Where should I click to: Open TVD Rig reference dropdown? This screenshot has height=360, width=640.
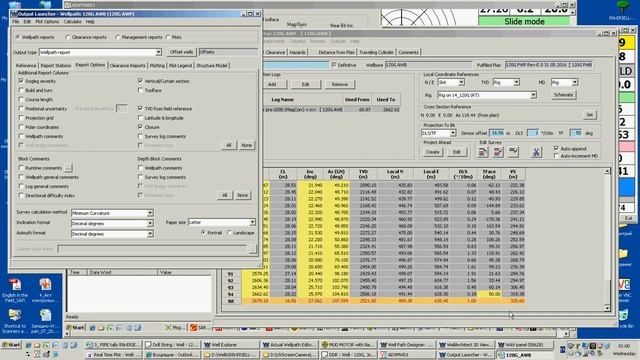pos(516,82)
